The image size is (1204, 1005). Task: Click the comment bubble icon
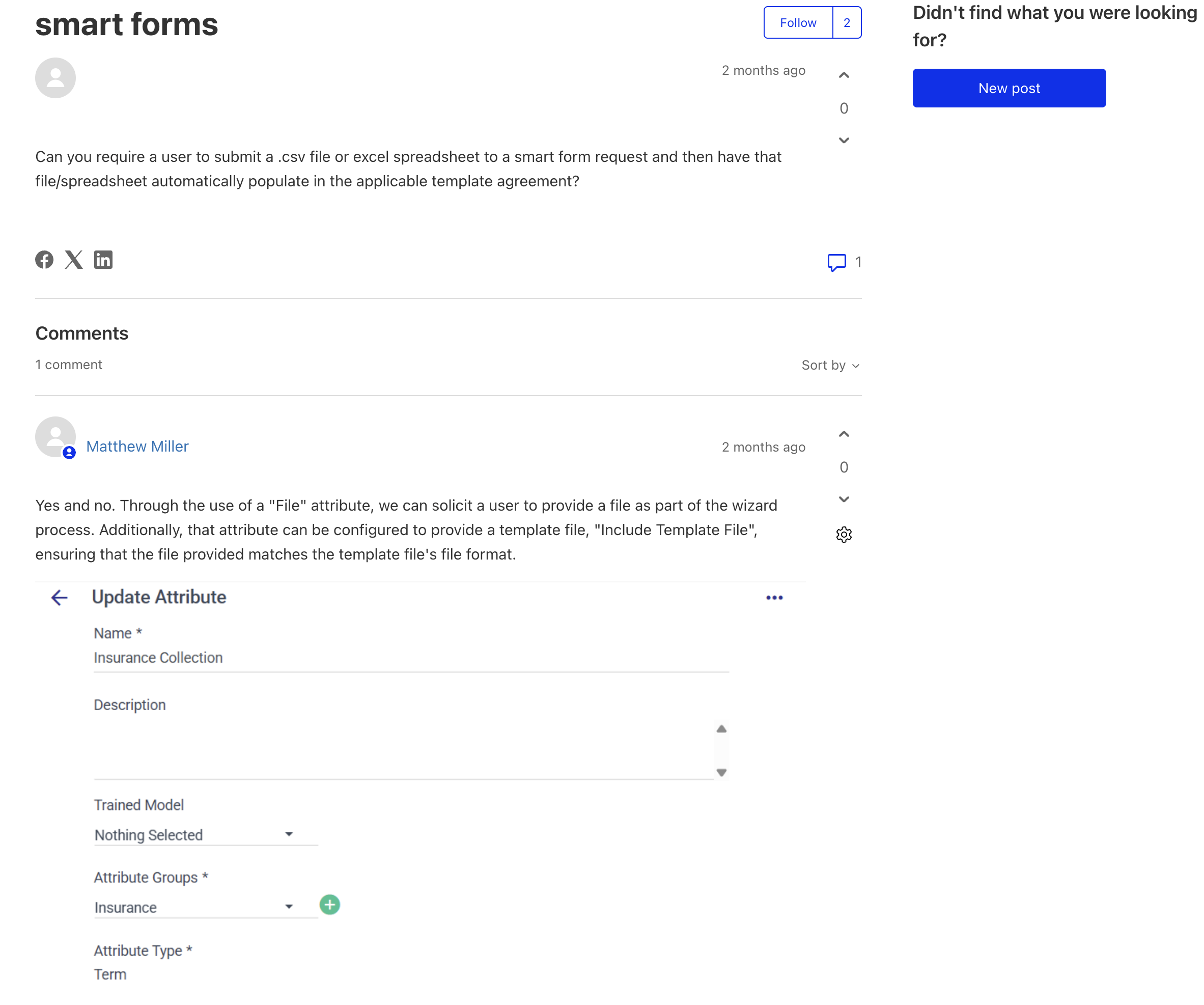(836, 262)
